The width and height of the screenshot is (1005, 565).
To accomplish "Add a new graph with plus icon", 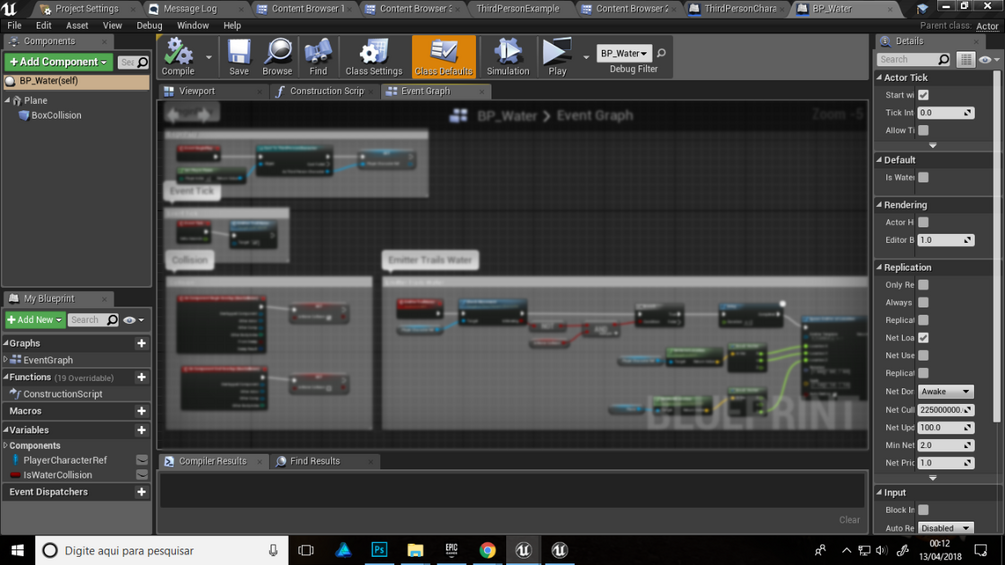I will pyautogui.click(x=142, y=343).
